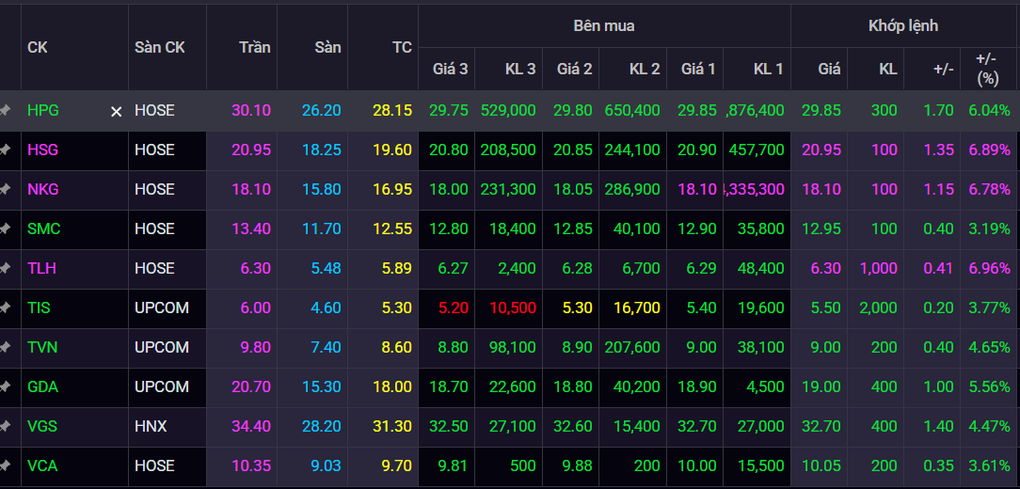Click the Giá 3 column header

(450, 68)
